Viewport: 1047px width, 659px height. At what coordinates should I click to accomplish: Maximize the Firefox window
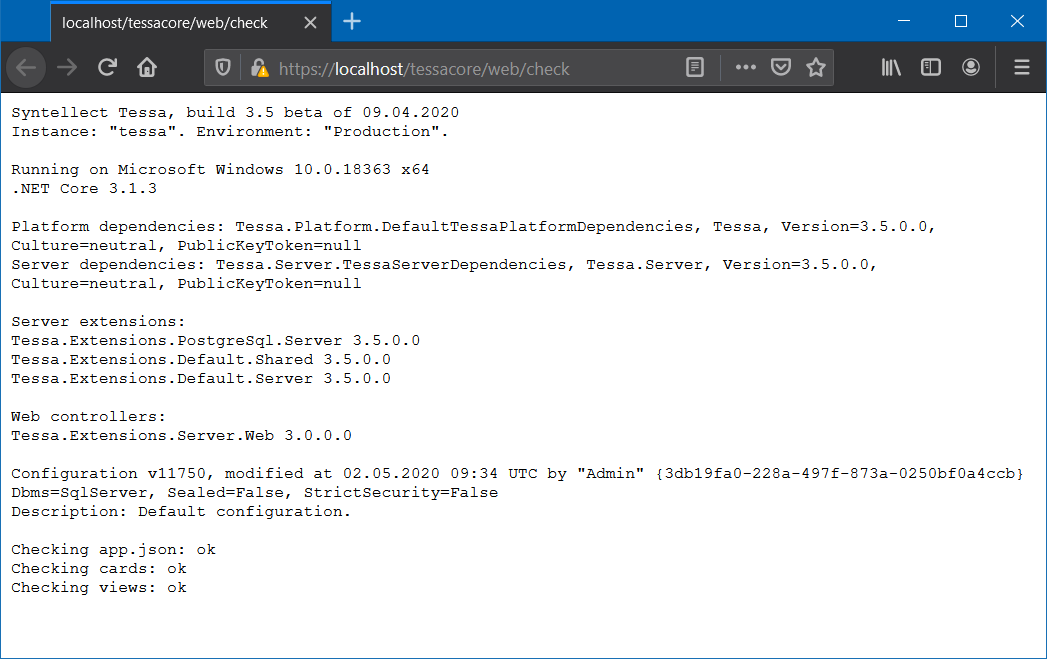click(x=961, y=21)
